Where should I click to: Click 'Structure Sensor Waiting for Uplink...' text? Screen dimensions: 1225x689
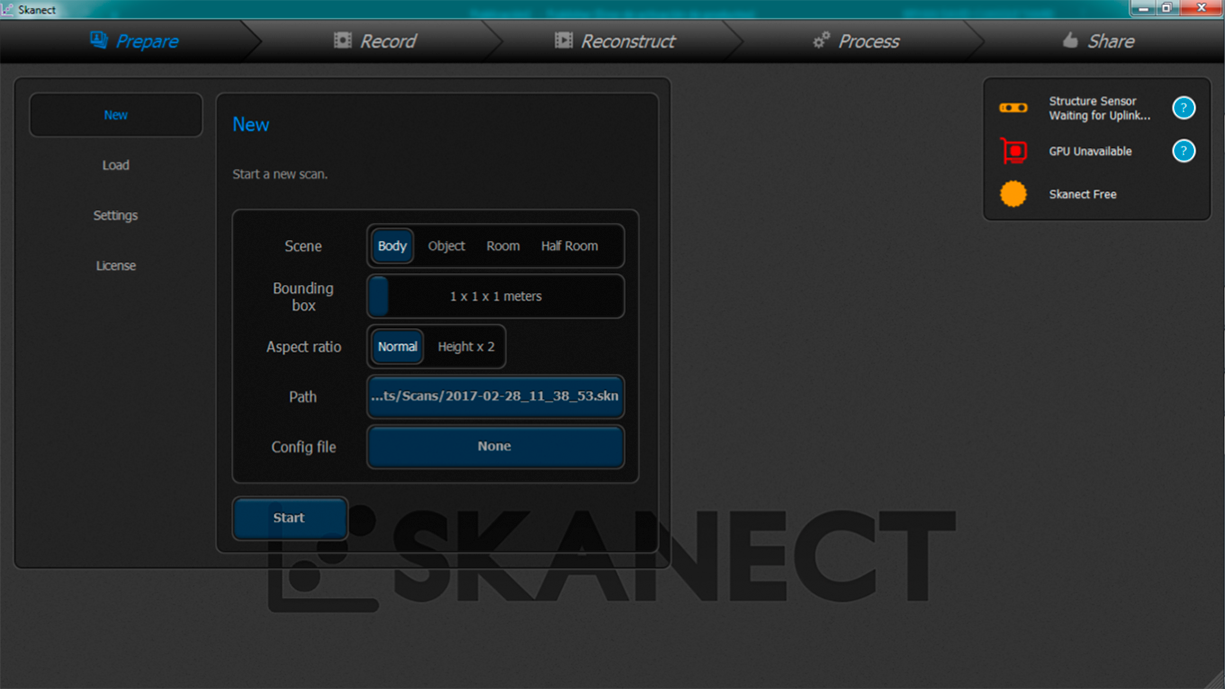[1099, 108]
